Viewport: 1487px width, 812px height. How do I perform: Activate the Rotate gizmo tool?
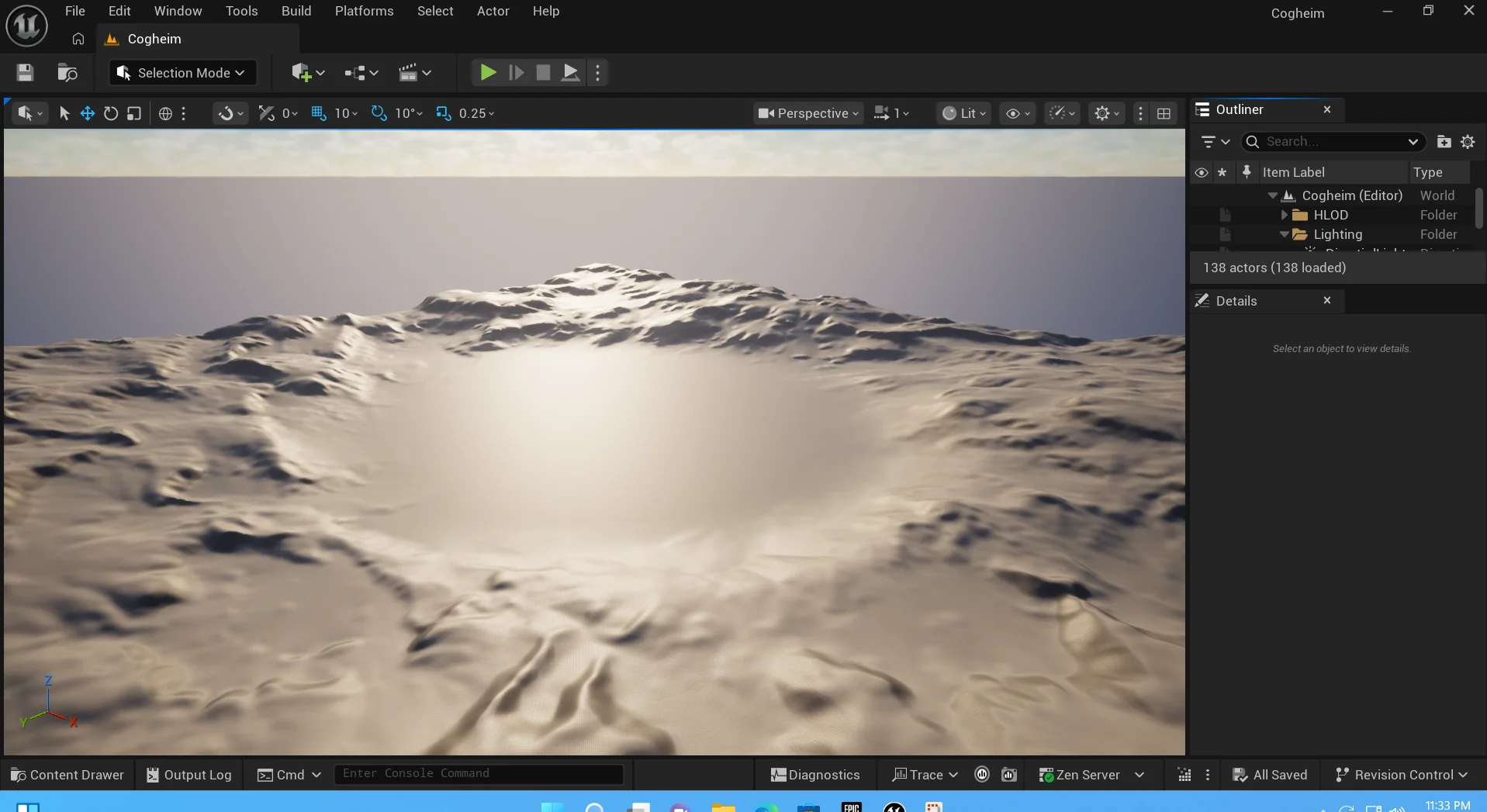111,113
